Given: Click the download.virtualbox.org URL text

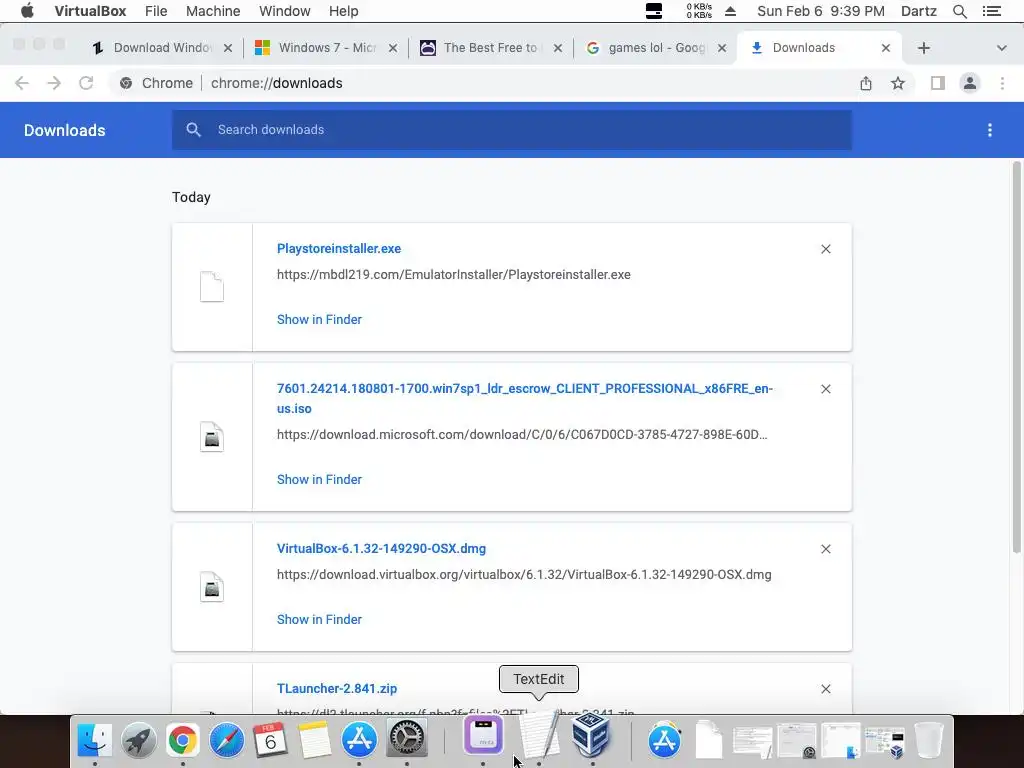Looking at the screenshot, I should [524, 575].
